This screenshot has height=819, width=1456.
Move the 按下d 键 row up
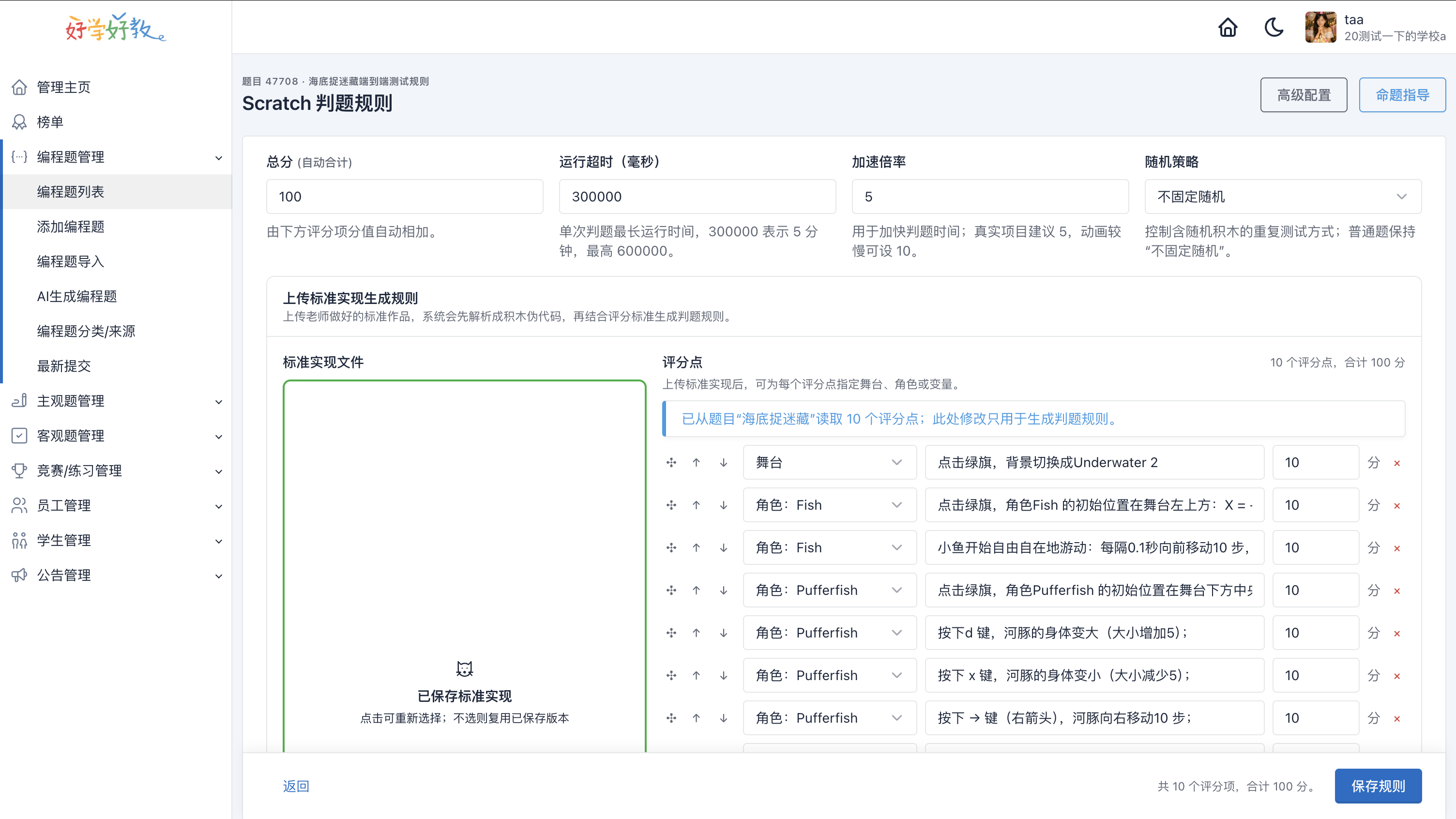click(697, 633)
